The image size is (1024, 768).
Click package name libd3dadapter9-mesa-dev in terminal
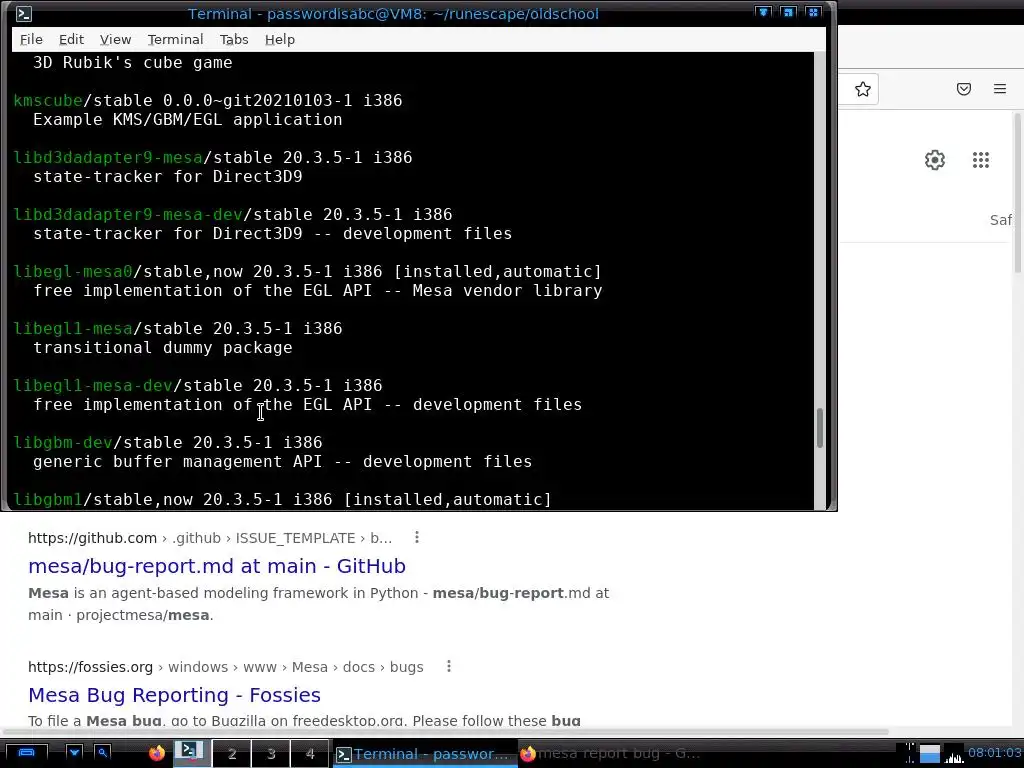[128, 214]
